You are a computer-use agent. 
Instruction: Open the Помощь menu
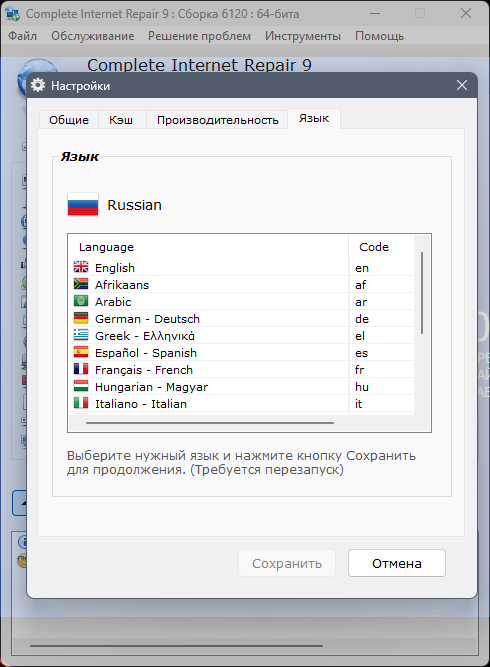pos(379,36)
